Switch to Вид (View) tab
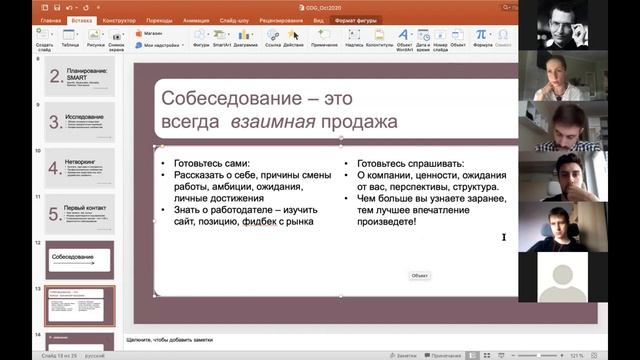This screenshot has height=360, width=640. 318,20
